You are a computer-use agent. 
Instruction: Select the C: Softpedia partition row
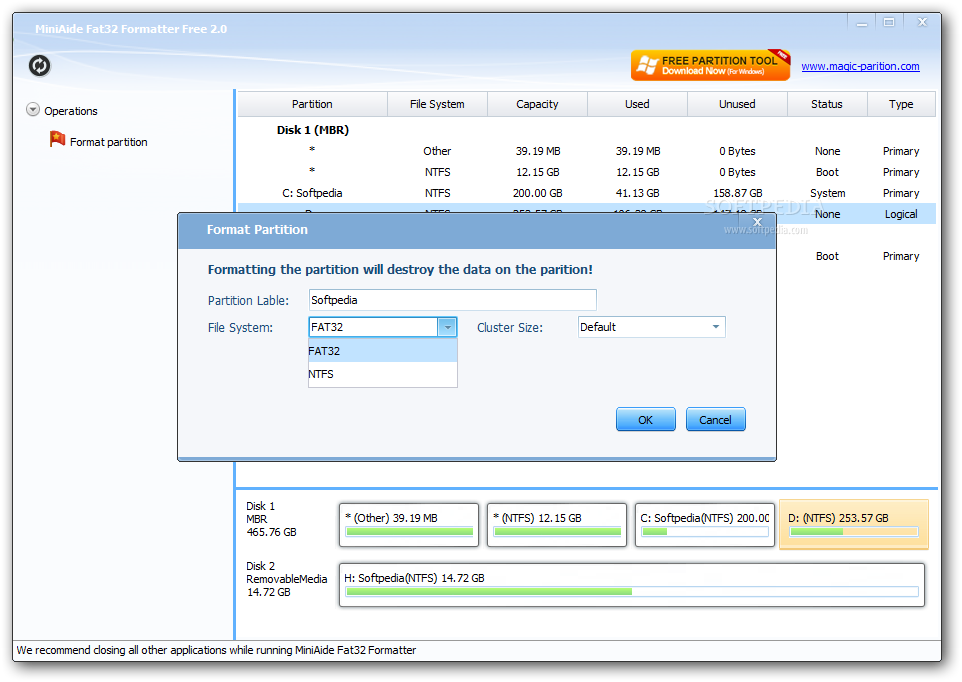pos(587,193)
